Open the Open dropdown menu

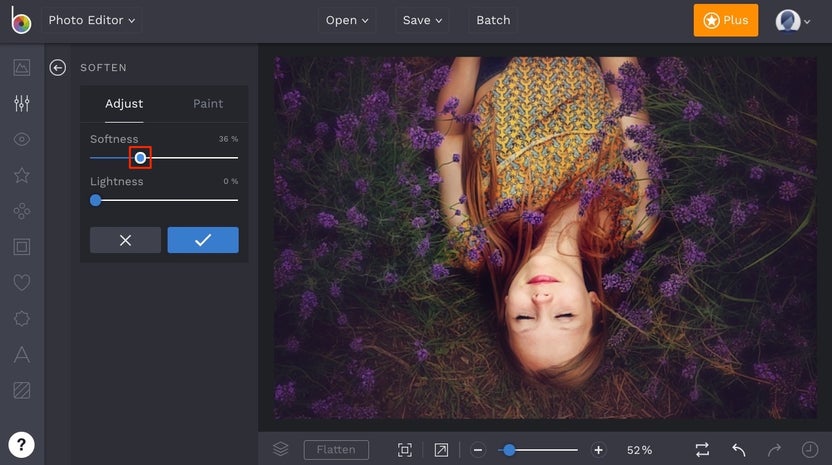point(347,20)
